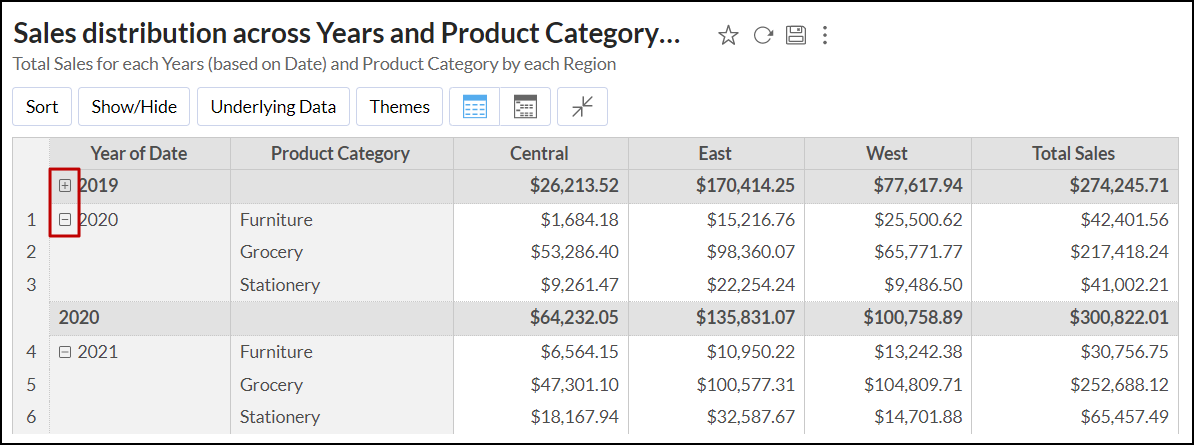
Task: Click the save disk icon
Action: (796, 36)
